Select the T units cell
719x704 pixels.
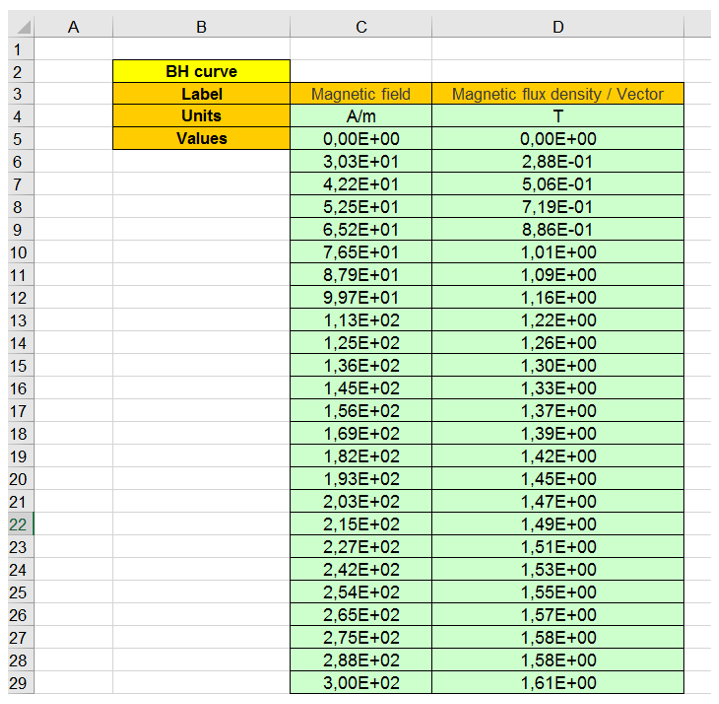click(558, 116)
